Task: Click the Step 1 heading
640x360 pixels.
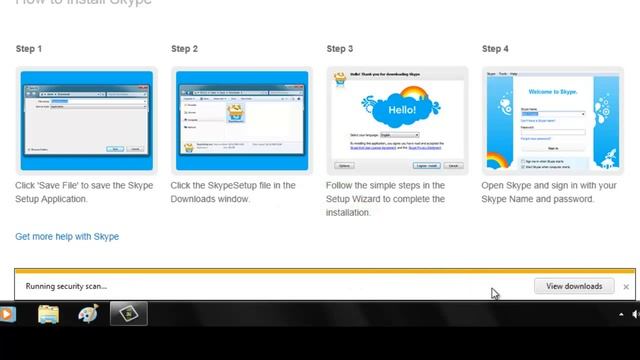Action: pyautogui.click(x=29, y=49)
